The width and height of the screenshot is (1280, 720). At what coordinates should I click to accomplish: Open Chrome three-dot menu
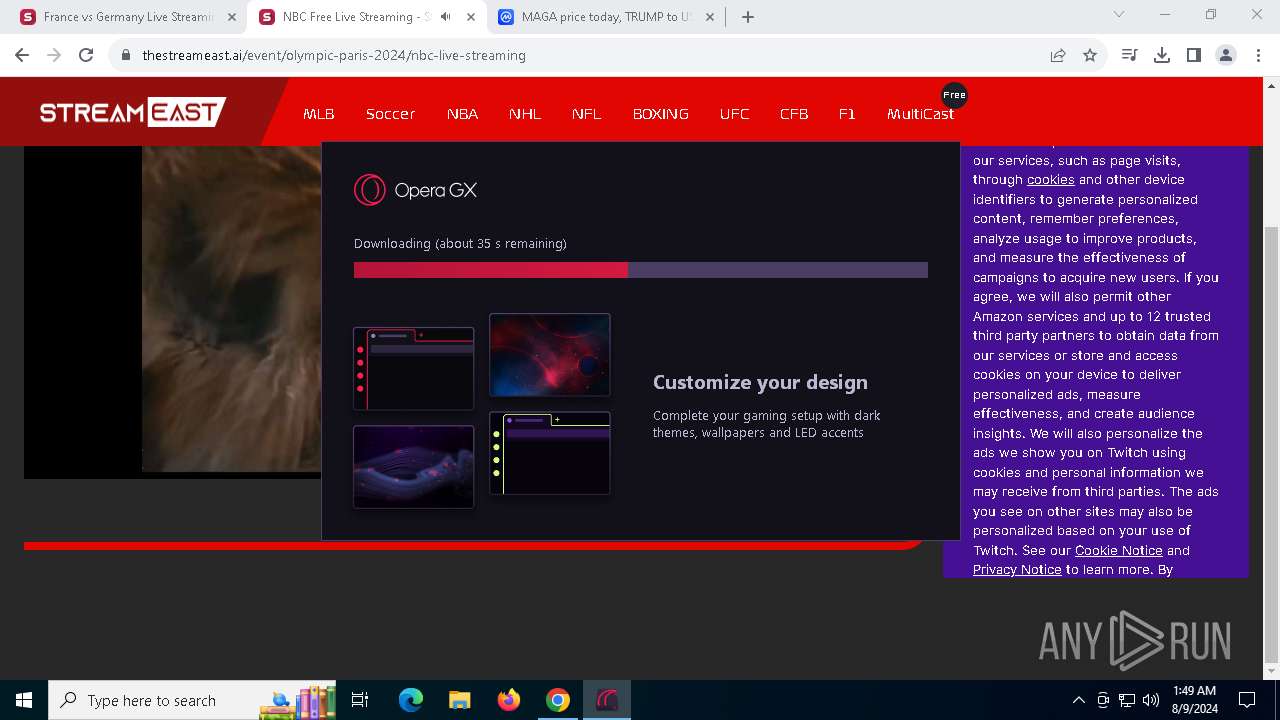[1258, 55]
